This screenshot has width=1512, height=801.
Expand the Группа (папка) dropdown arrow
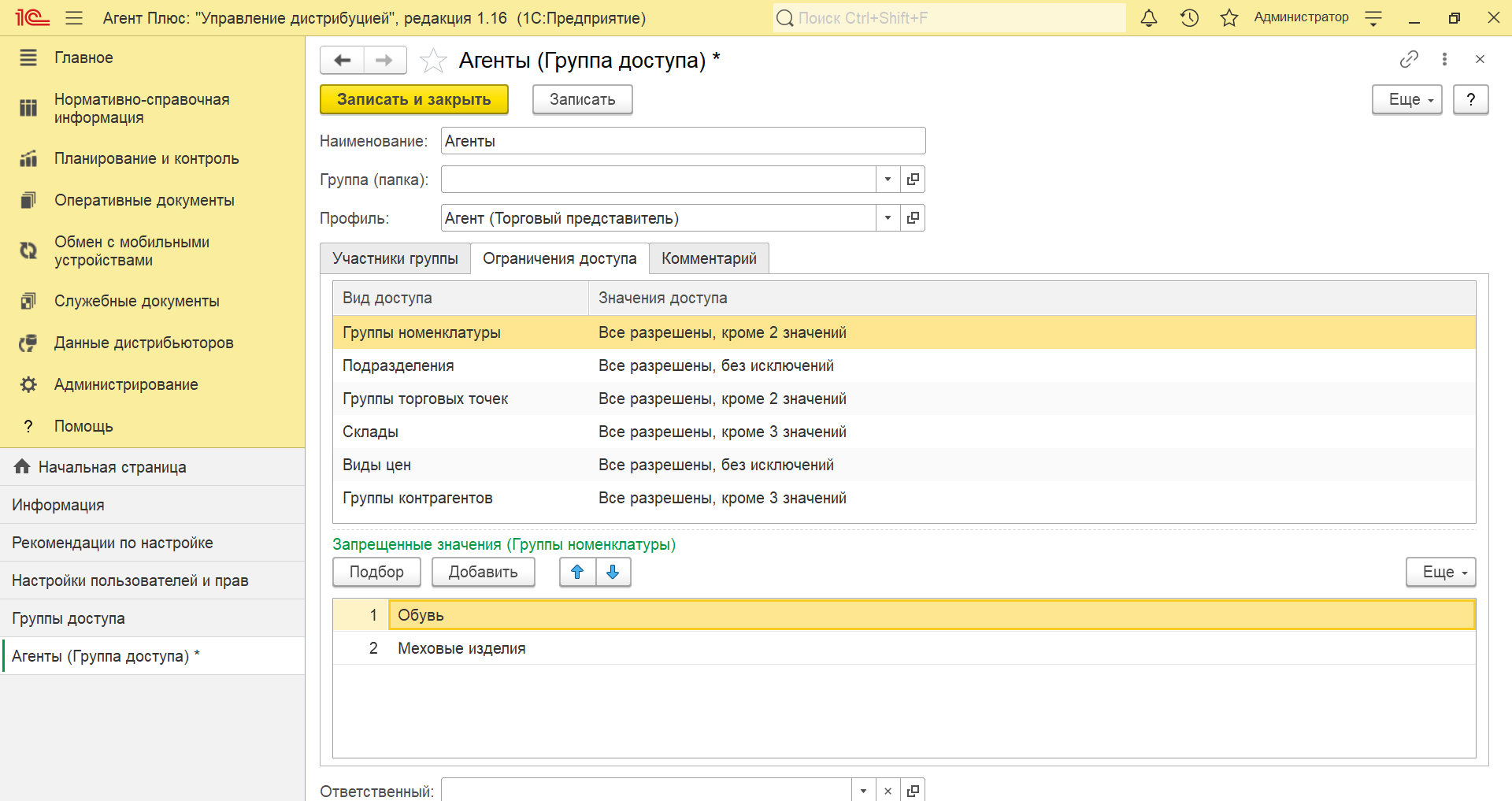click(x=888, y=180)
